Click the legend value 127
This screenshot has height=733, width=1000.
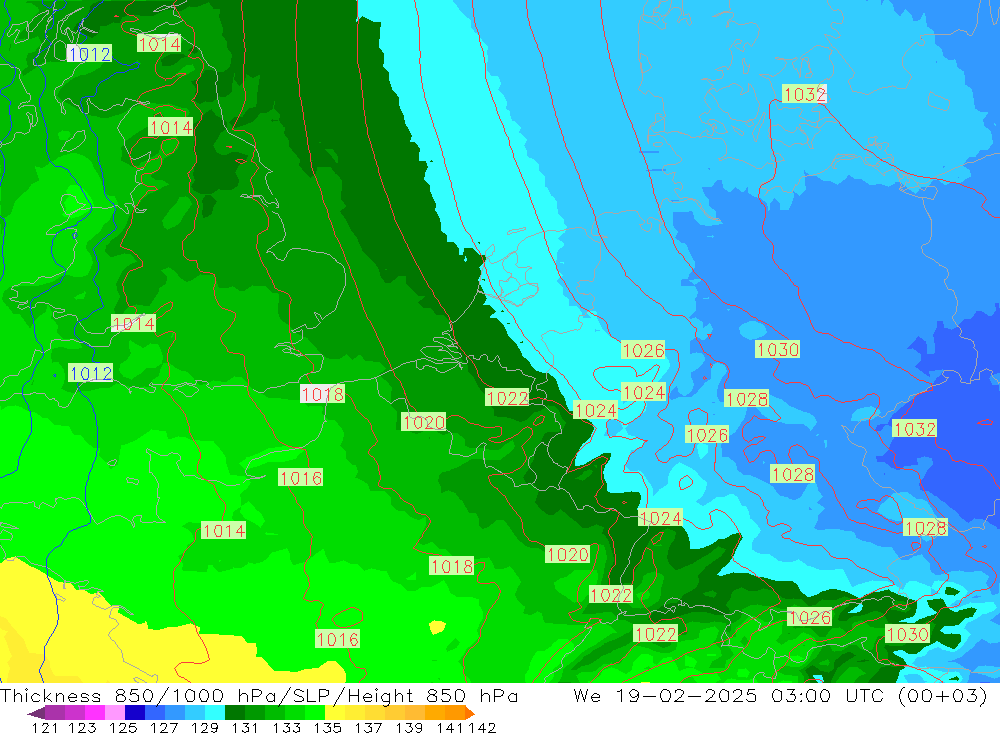tap(164, 727)
